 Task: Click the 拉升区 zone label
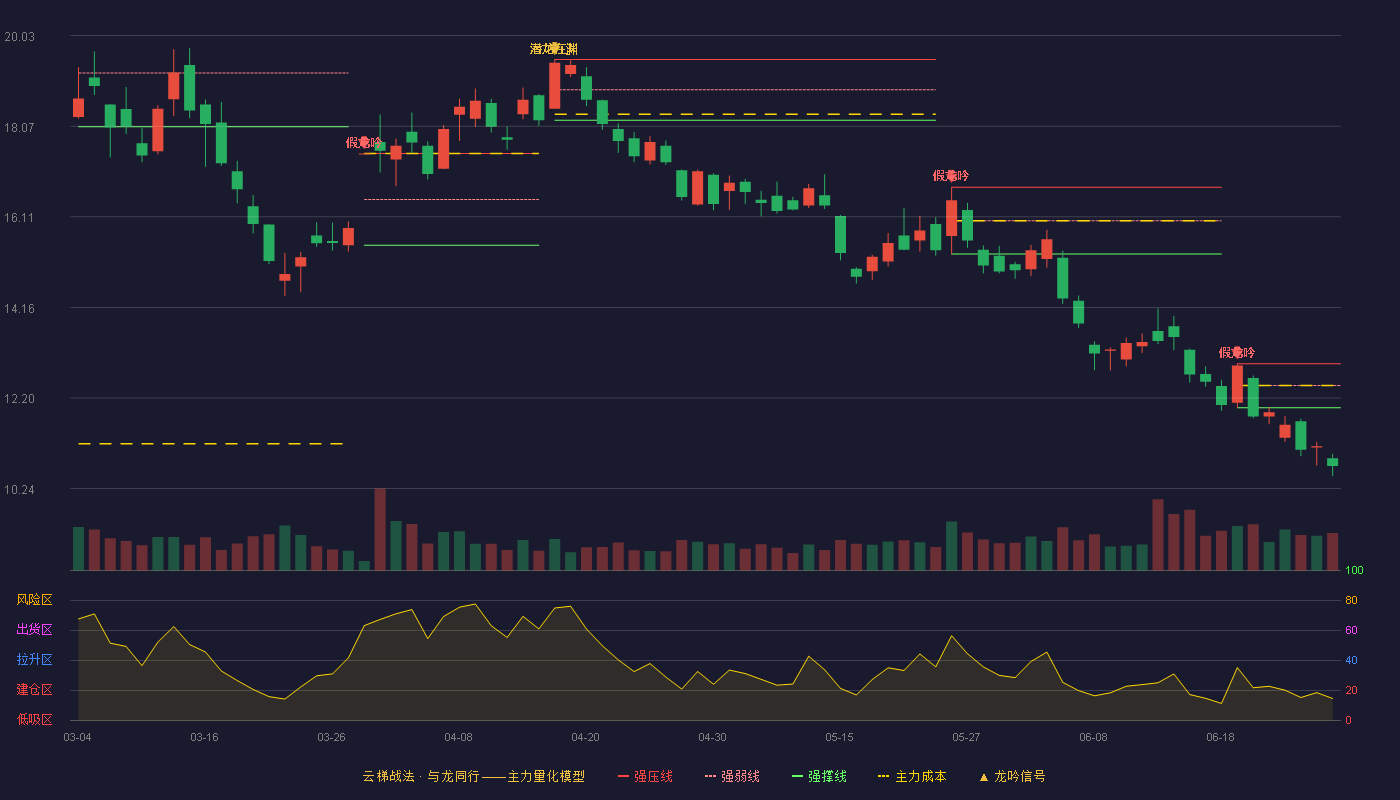tap(34, 660)
